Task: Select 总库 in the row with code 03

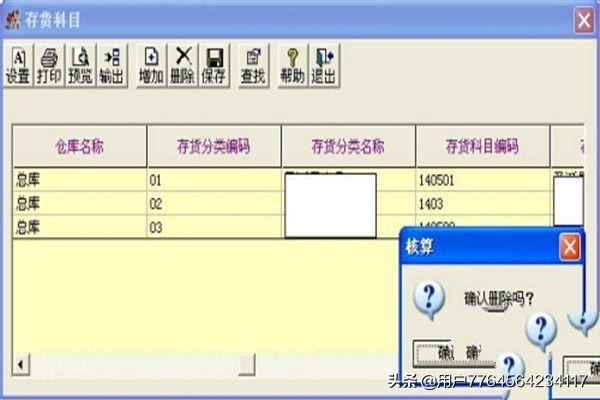Action: click(80, 227)
